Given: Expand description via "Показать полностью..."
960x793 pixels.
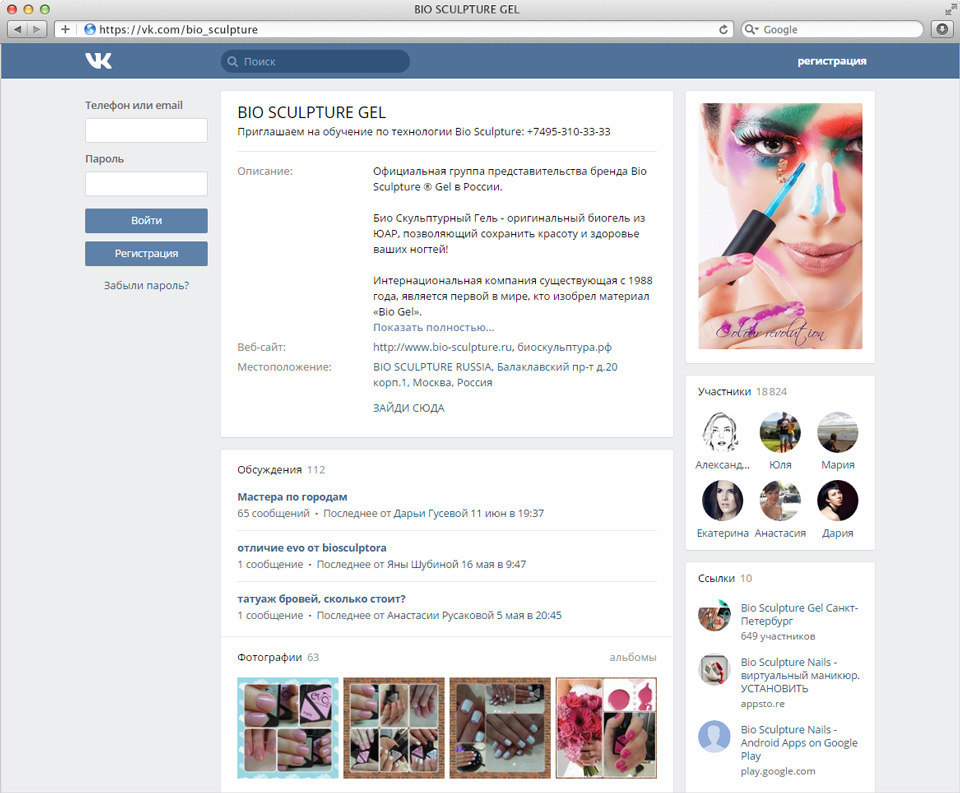Looking at the screenshot, I should tap(433, 328).
